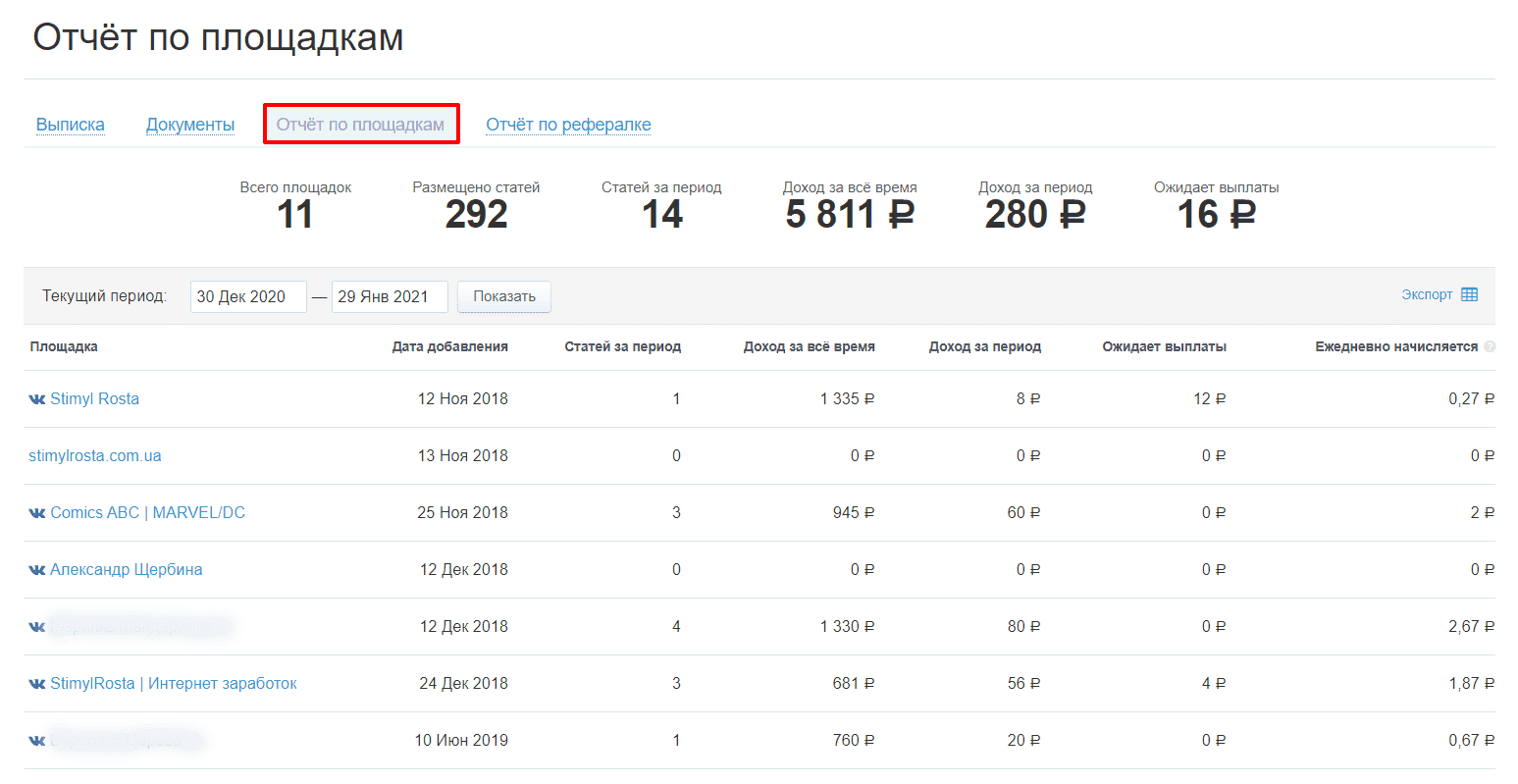Open the Выписка tab

coord(70,125)
